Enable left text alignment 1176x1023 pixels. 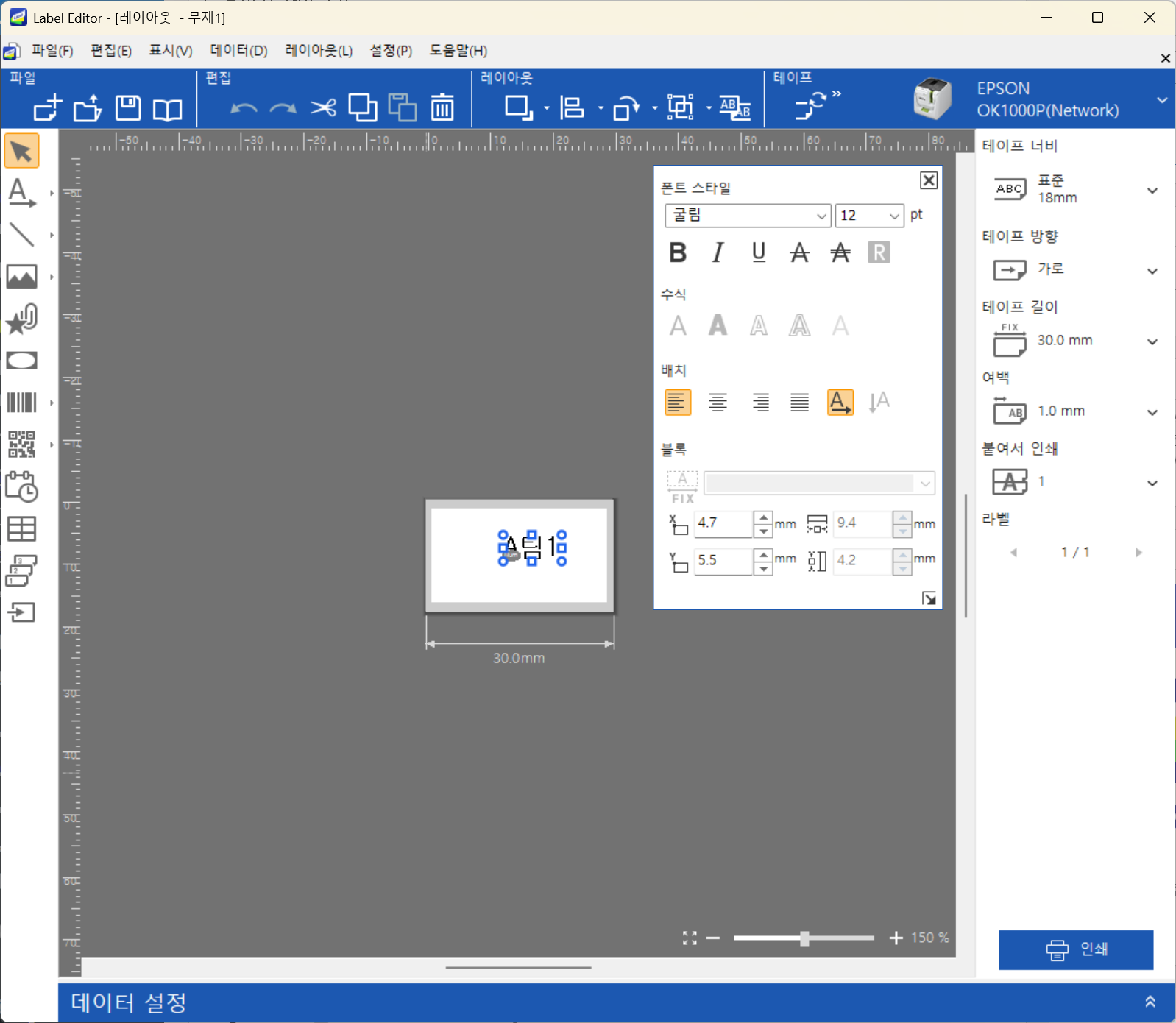(x=678, y=402)
